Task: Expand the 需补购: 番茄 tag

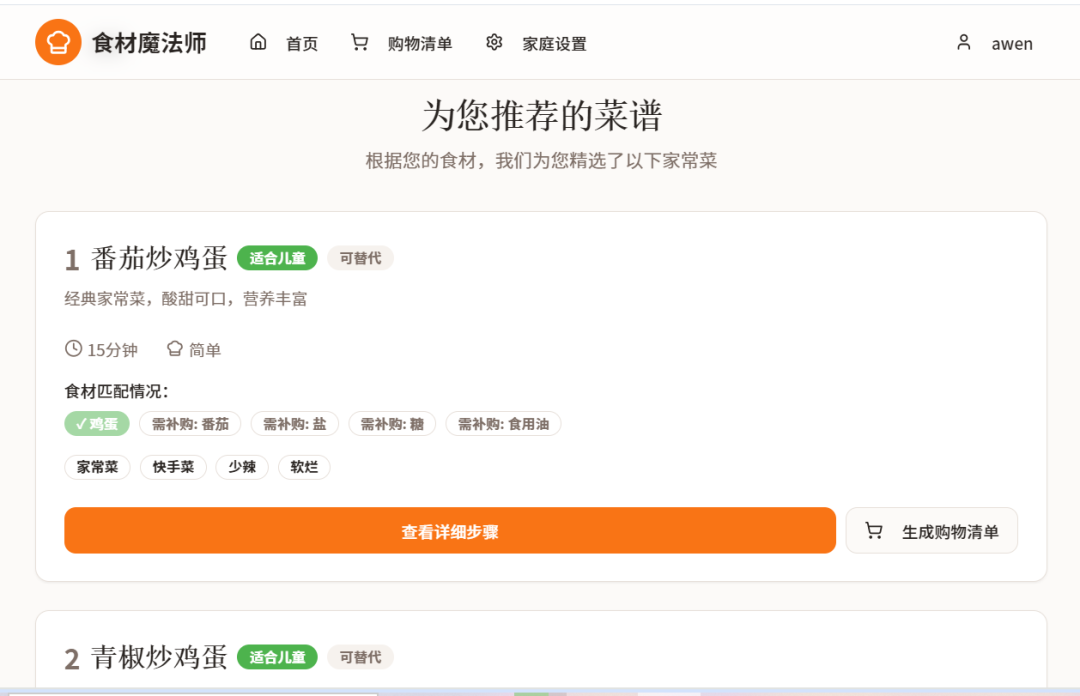Action: [189, 423]
